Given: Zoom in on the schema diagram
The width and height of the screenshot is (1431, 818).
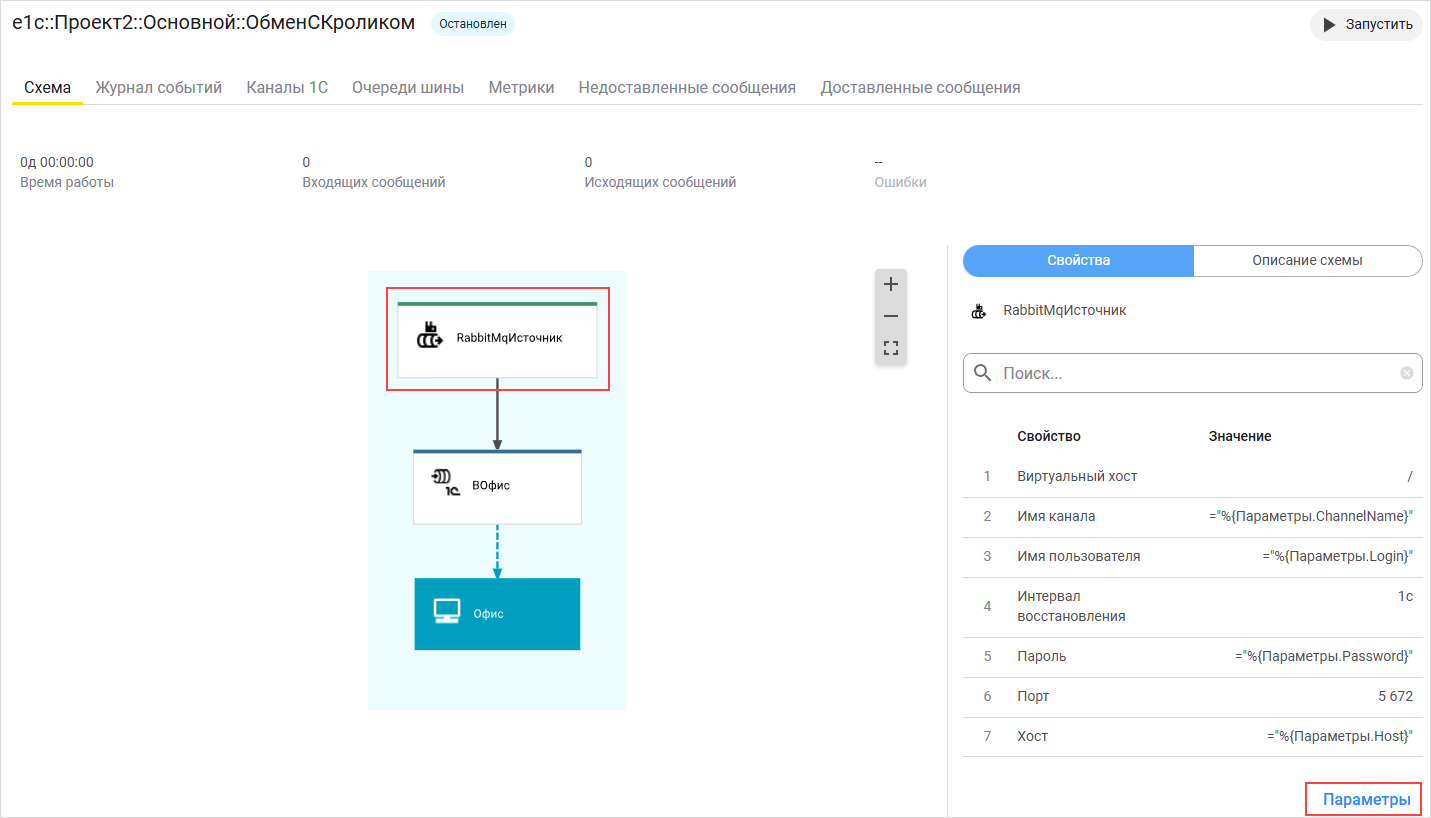Looking at the screenshot, I should (x=890, y=284).
